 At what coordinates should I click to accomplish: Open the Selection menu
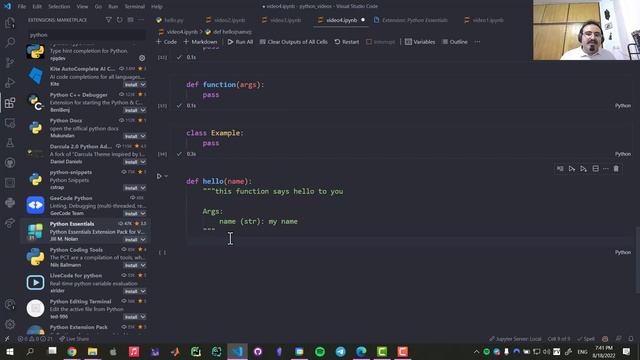(59, 7)
